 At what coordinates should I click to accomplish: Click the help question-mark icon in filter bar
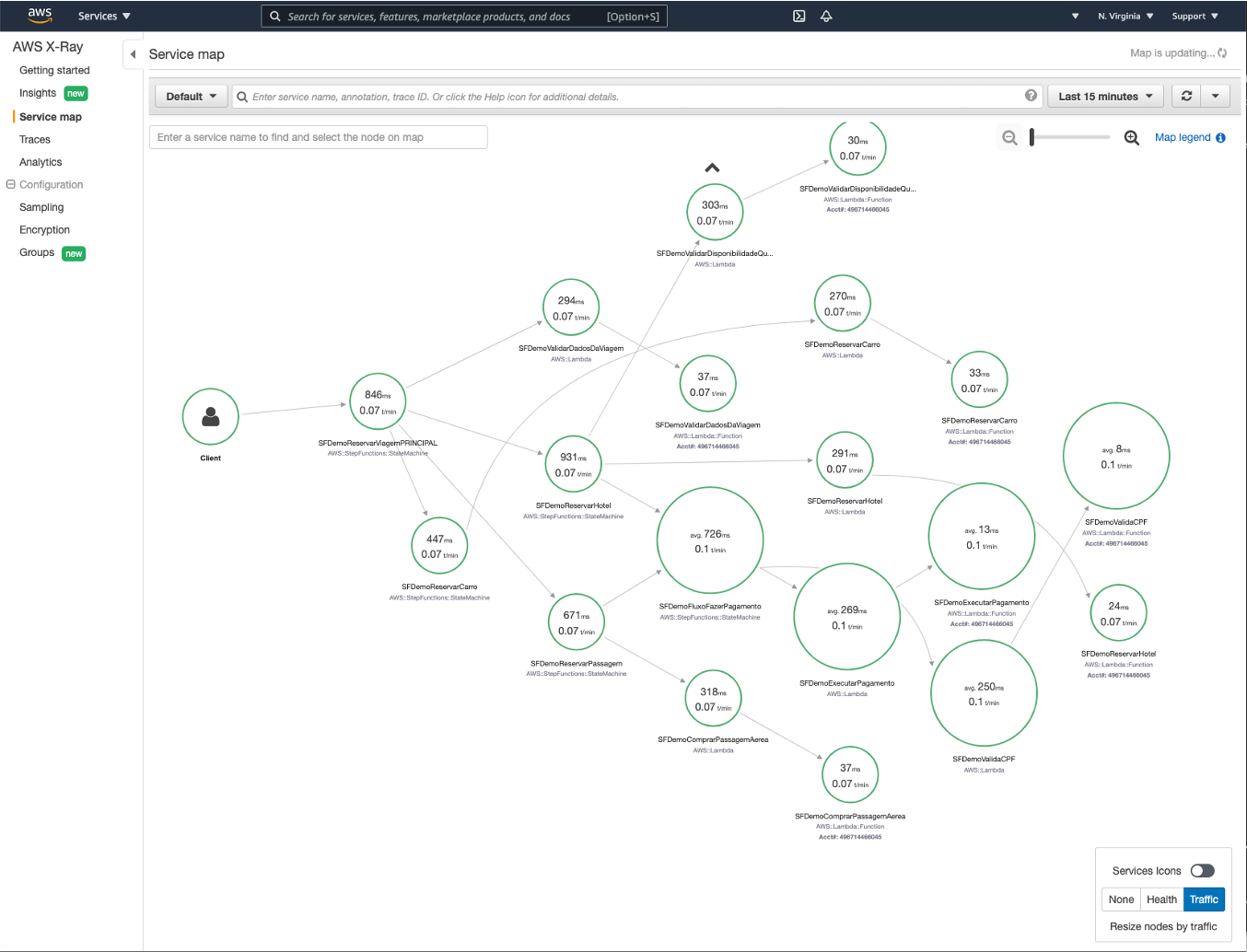click(x=1031, y=96)
